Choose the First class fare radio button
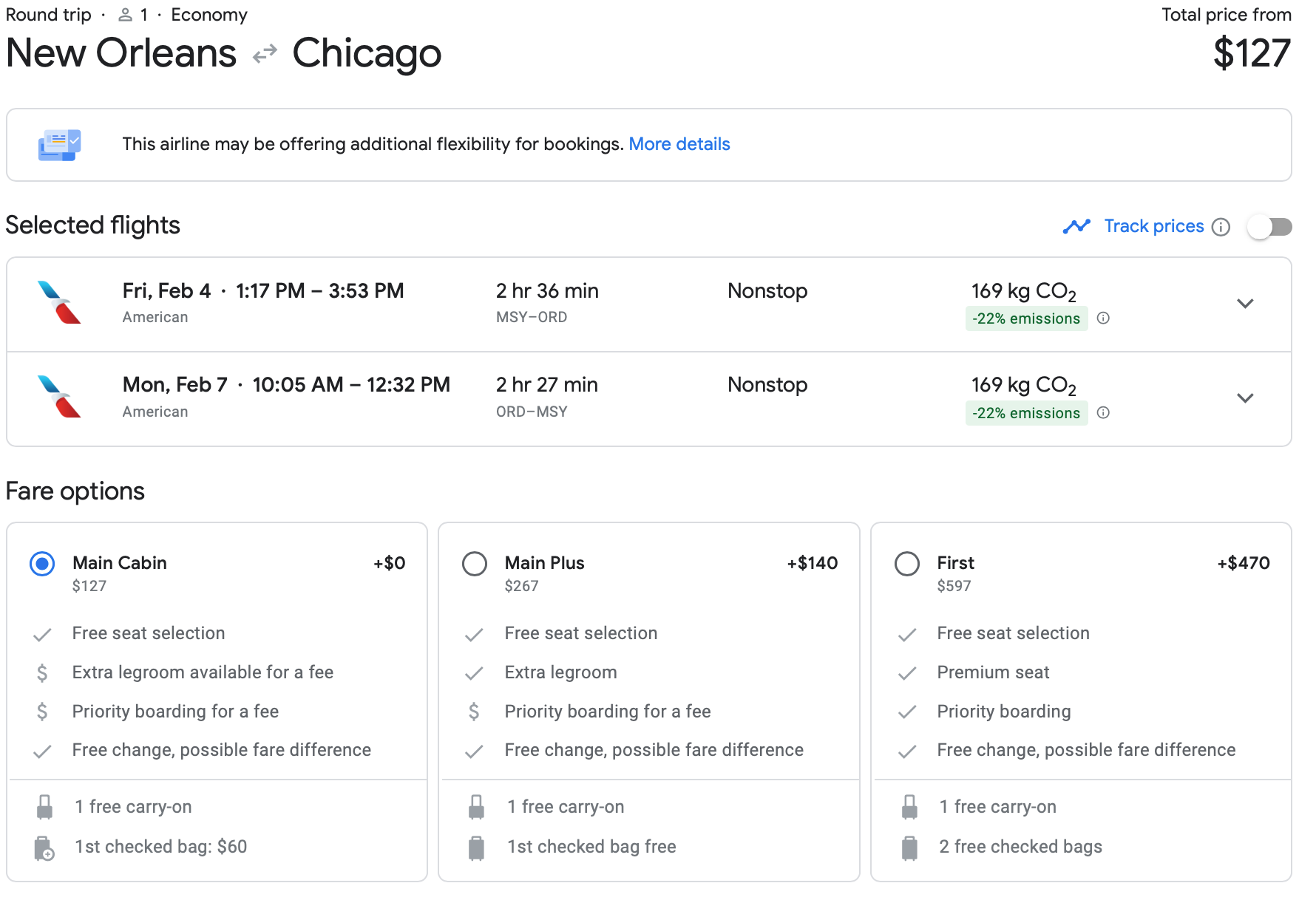The width and height of the screenshot is (1316, 900). [x=907, y=565]
